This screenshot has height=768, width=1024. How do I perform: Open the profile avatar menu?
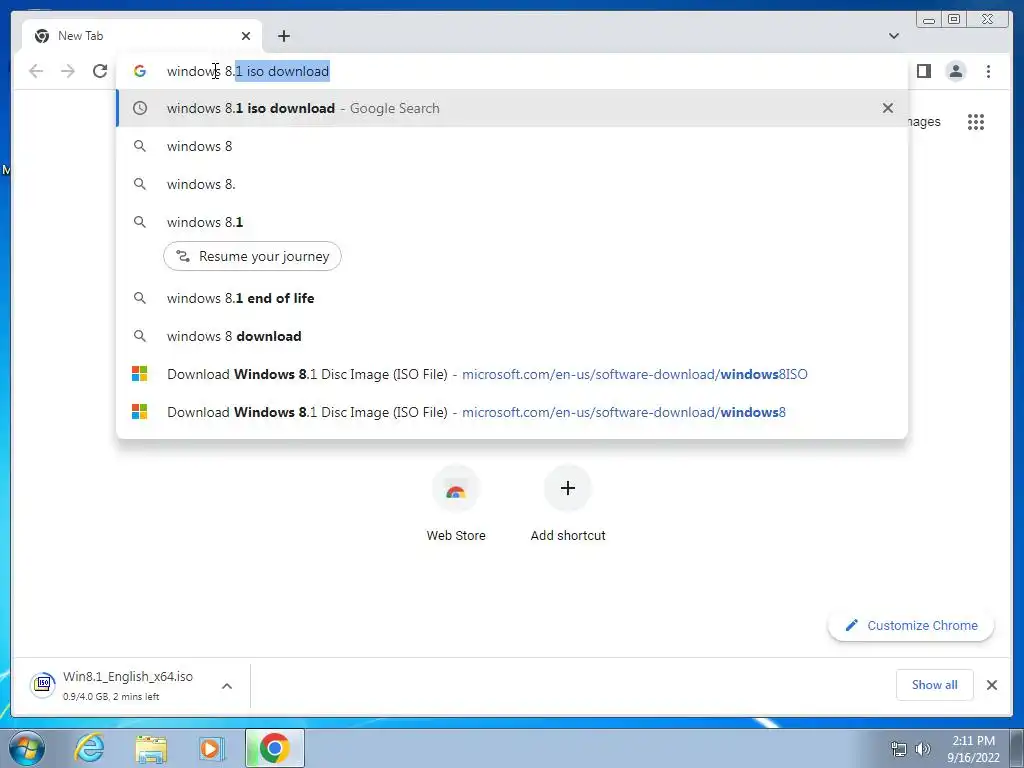coord(956,71)
